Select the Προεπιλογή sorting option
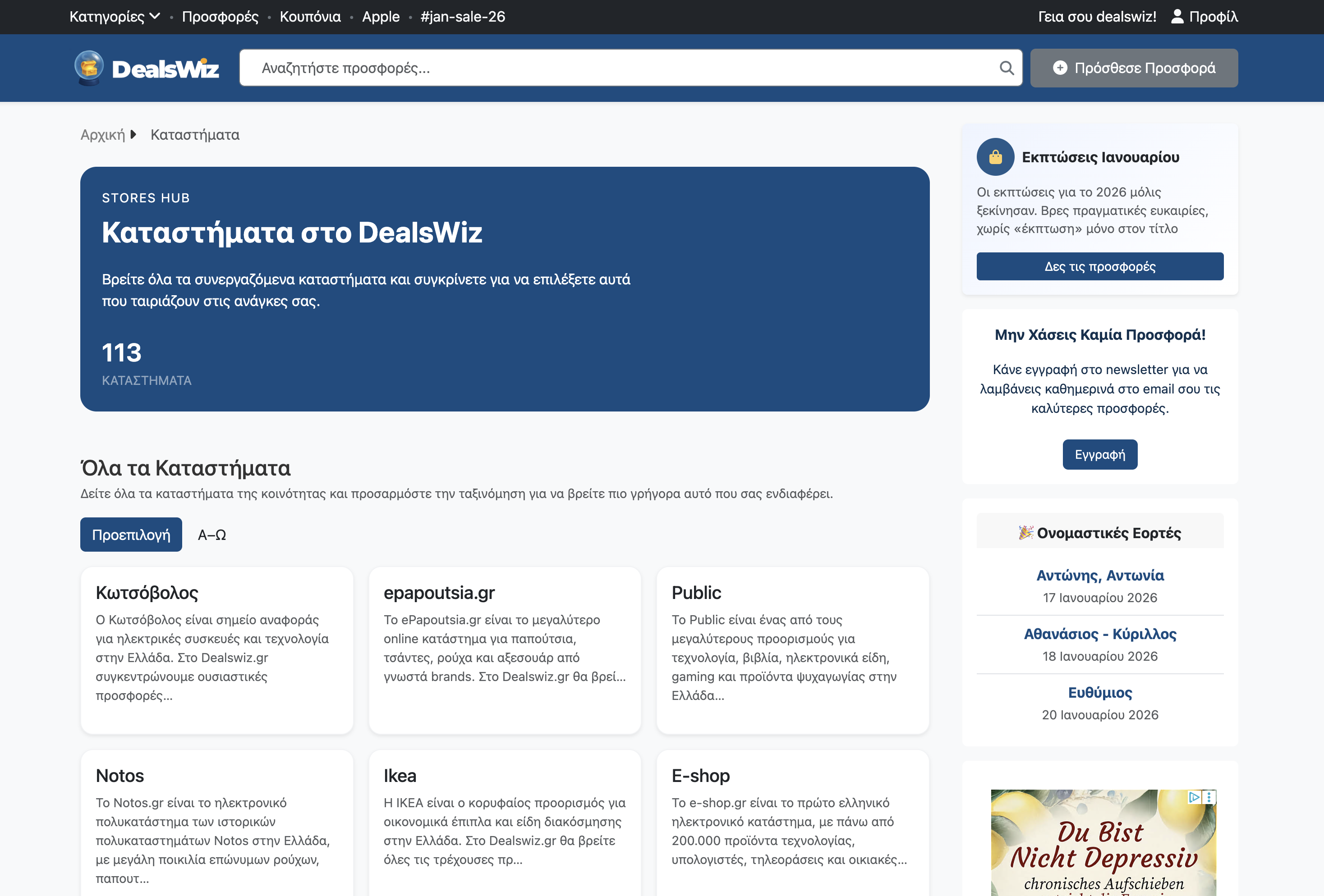1324x896 pixels. 131,535
